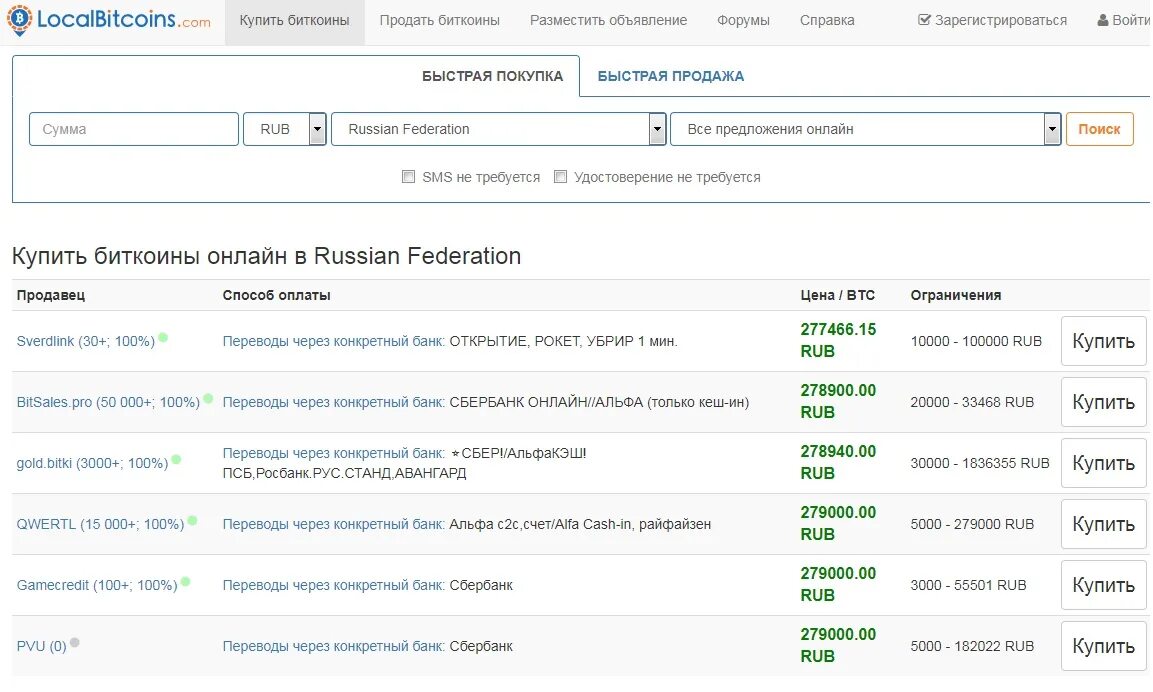This screenshot has height=692, width=1153.
Task: Click PVU's gray offline status dot
Action: point(74,643)
